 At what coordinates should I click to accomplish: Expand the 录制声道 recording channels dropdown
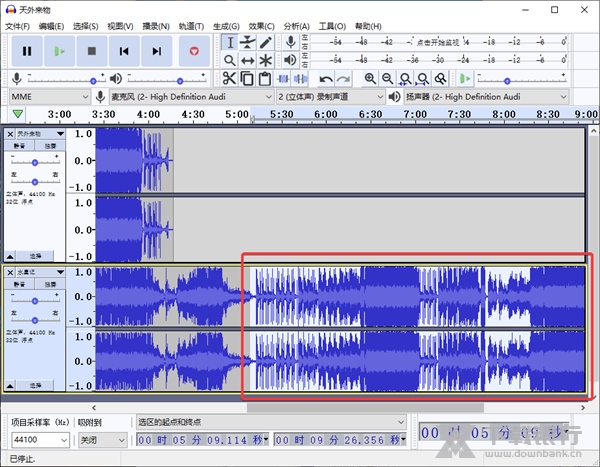pos(330,96)
